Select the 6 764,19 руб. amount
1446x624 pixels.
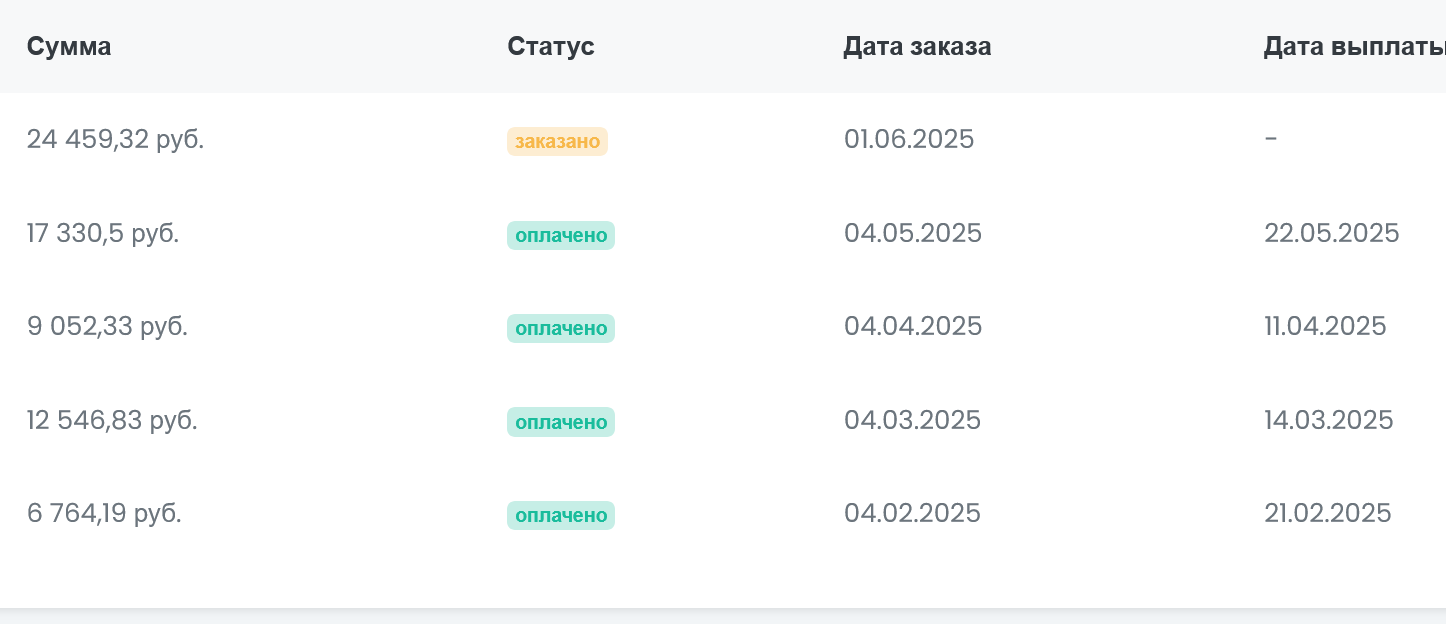click(104, 514)
